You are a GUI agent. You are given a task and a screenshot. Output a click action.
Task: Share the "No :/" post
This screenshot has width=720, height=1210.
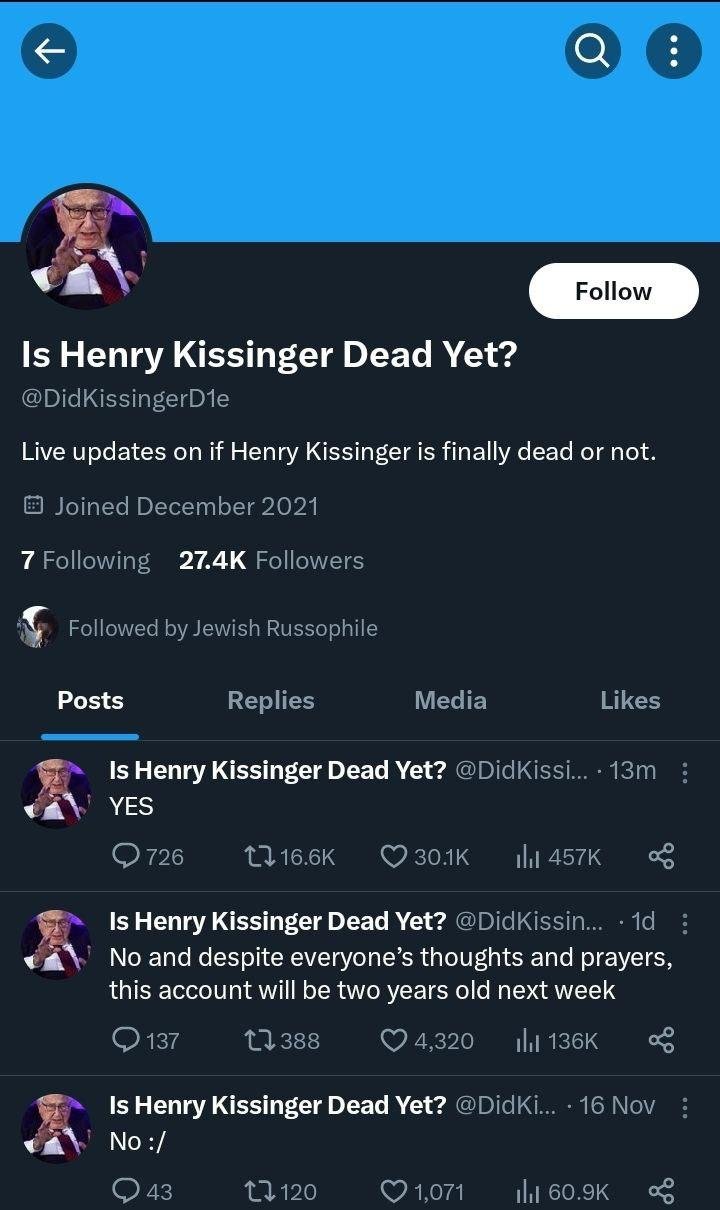pyautogui.click(x=661, y=1191)
